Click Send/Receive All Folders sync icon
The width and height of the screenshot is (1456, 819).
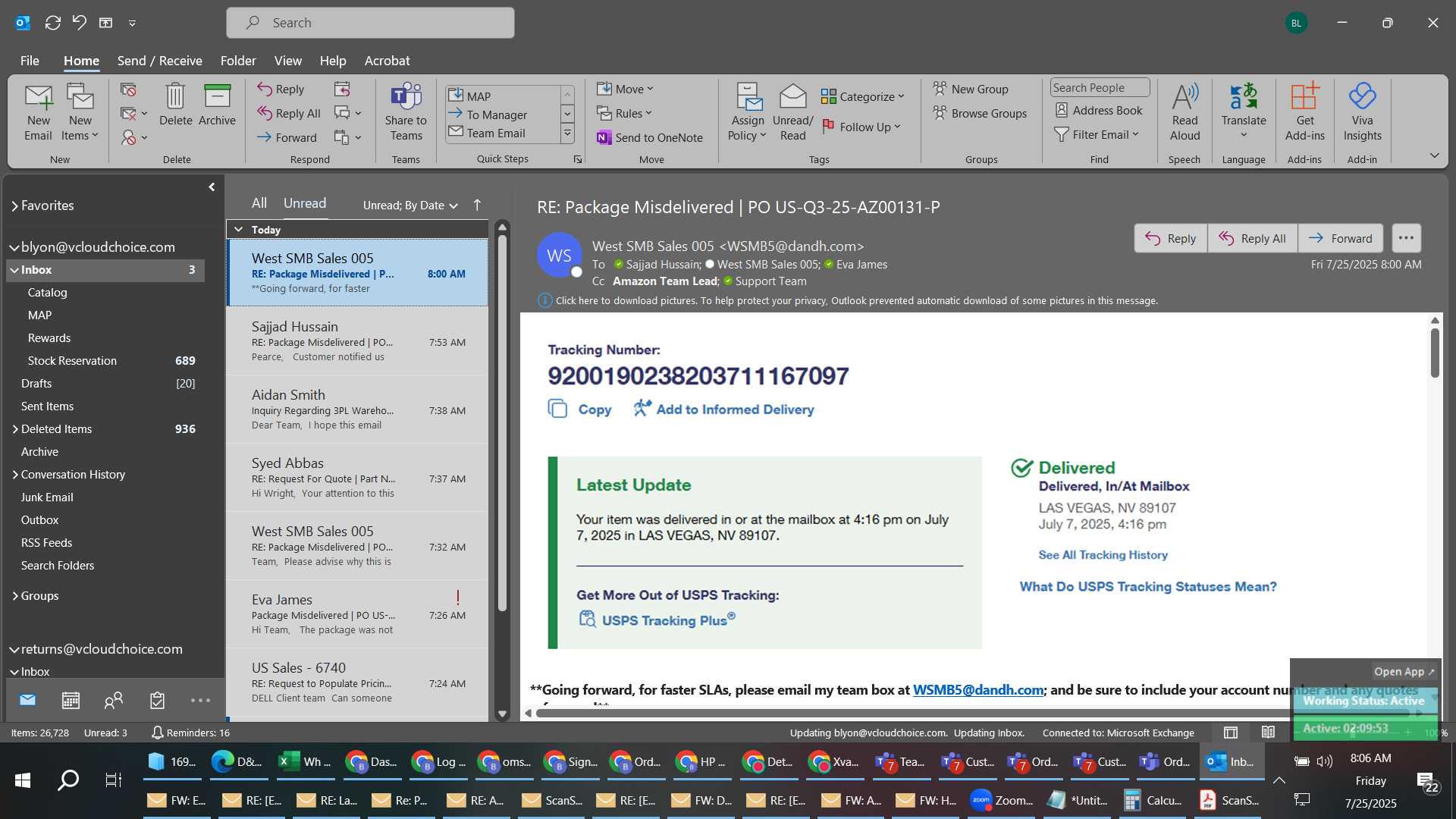(x=53, y=23)
